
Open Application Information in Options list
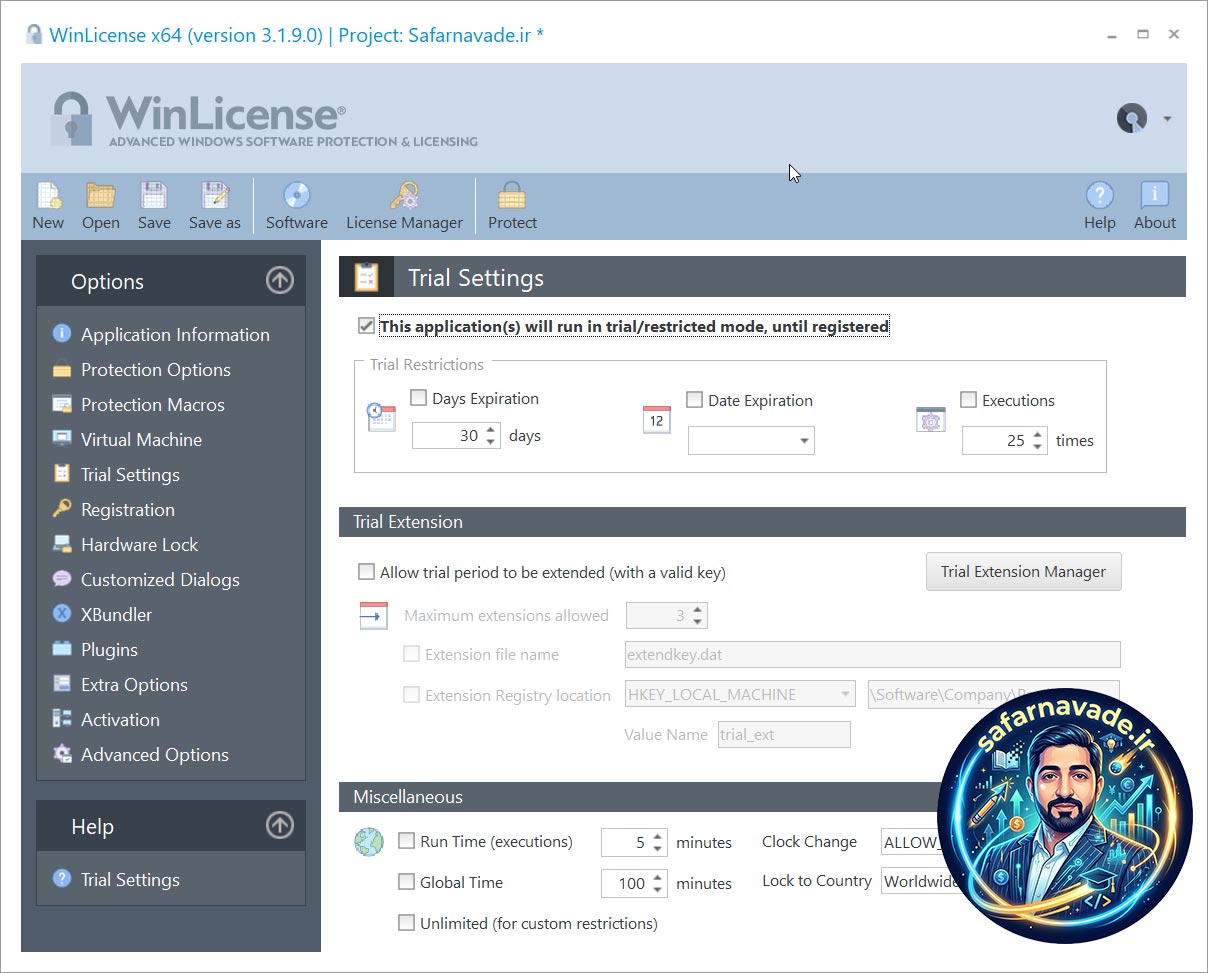point(175,334)
